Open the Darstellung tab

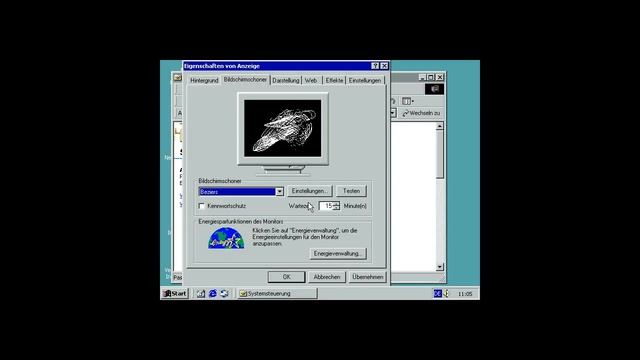click(x=286, y=80)
